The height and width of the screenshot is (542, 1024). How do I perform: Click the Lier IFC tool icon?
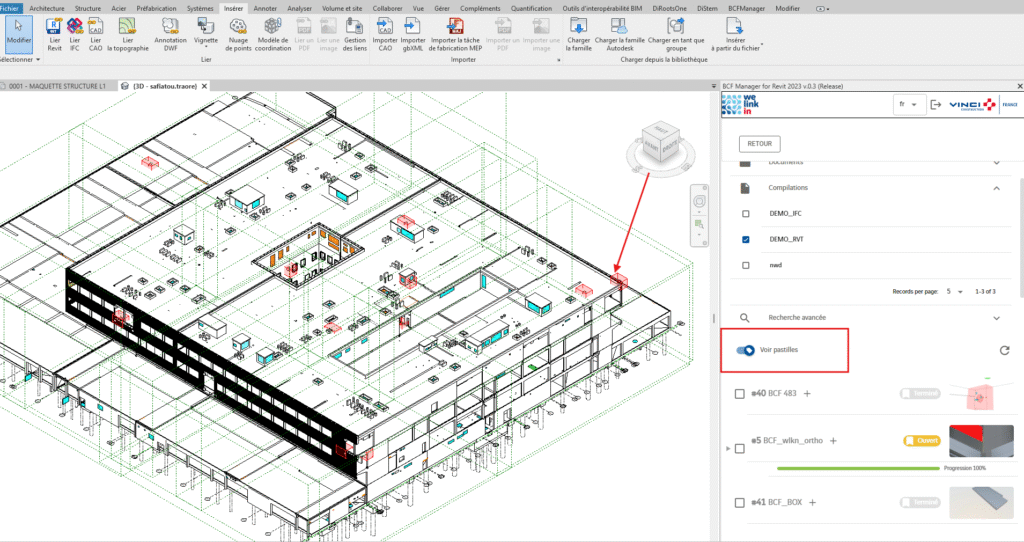coord(75,28)
